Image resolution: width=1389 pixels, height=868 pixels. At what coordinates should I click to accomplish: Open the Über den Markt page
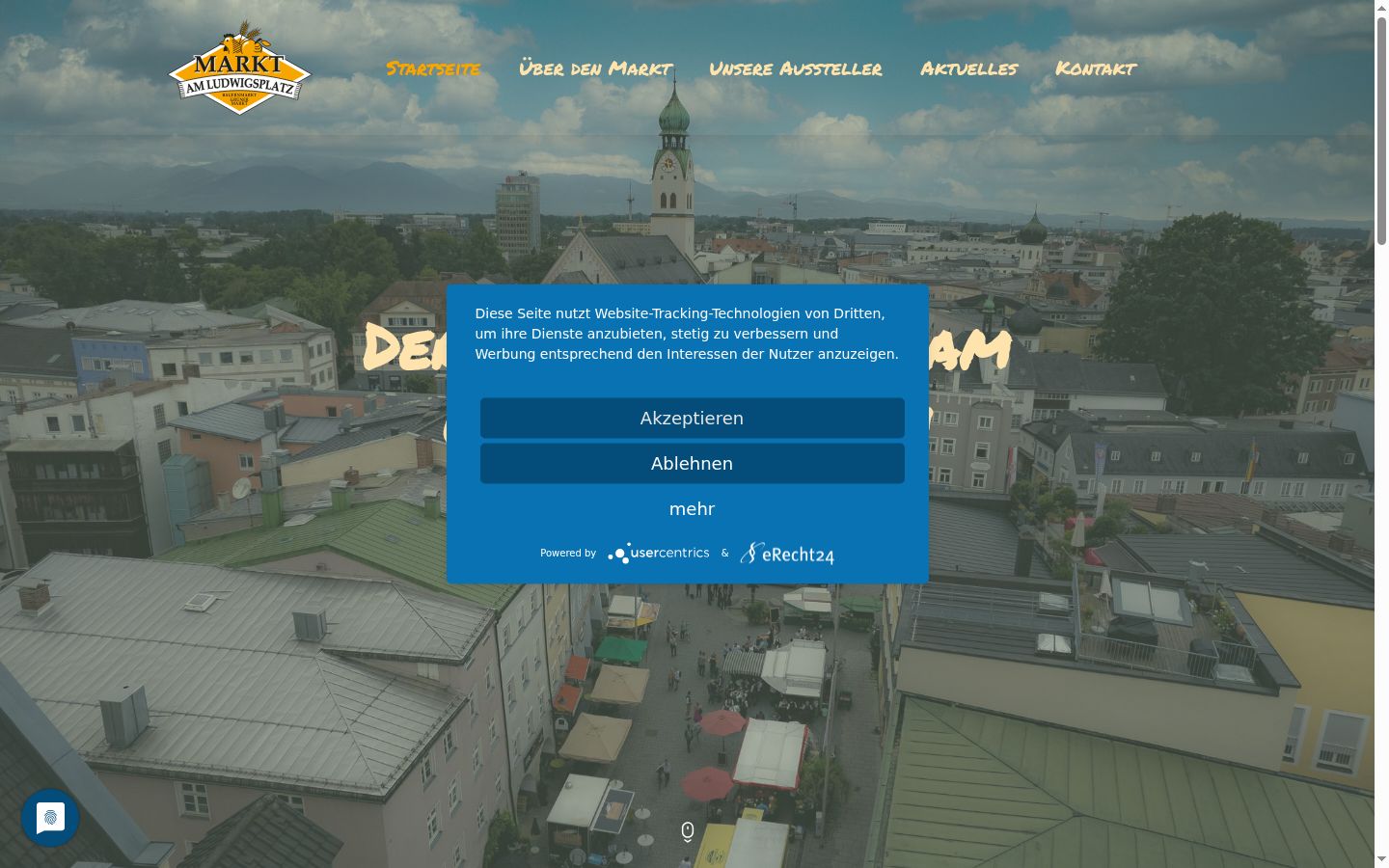pos(595,68)
